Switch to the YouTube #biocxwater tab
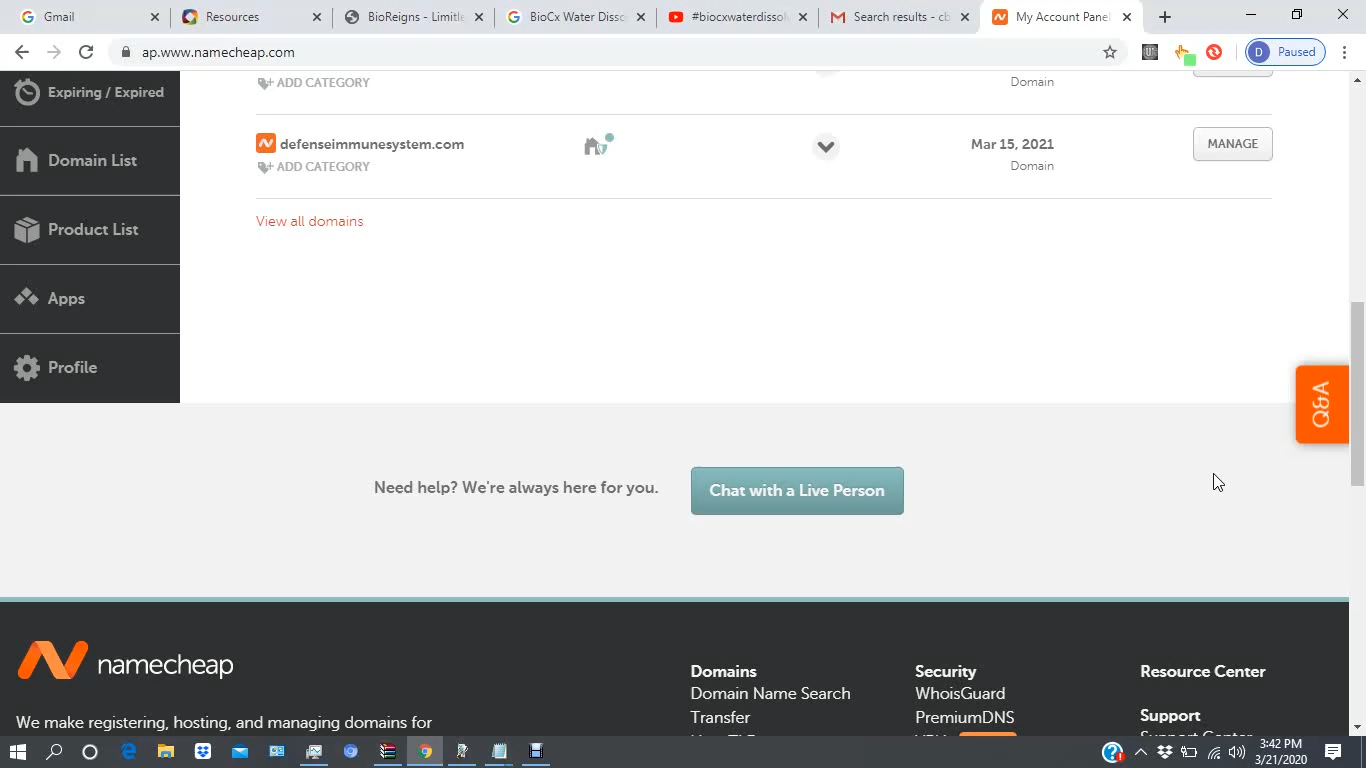Screen dimensions: 1366x768 point(736,17)
